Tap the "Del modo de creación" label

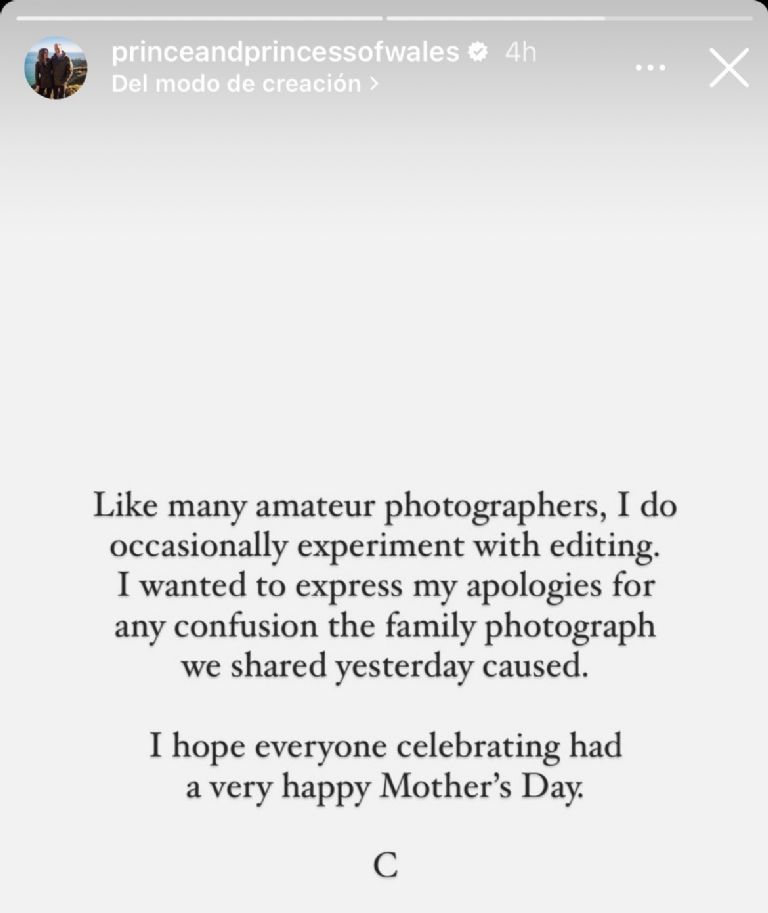pyautogui.click(x=236, y=84)
